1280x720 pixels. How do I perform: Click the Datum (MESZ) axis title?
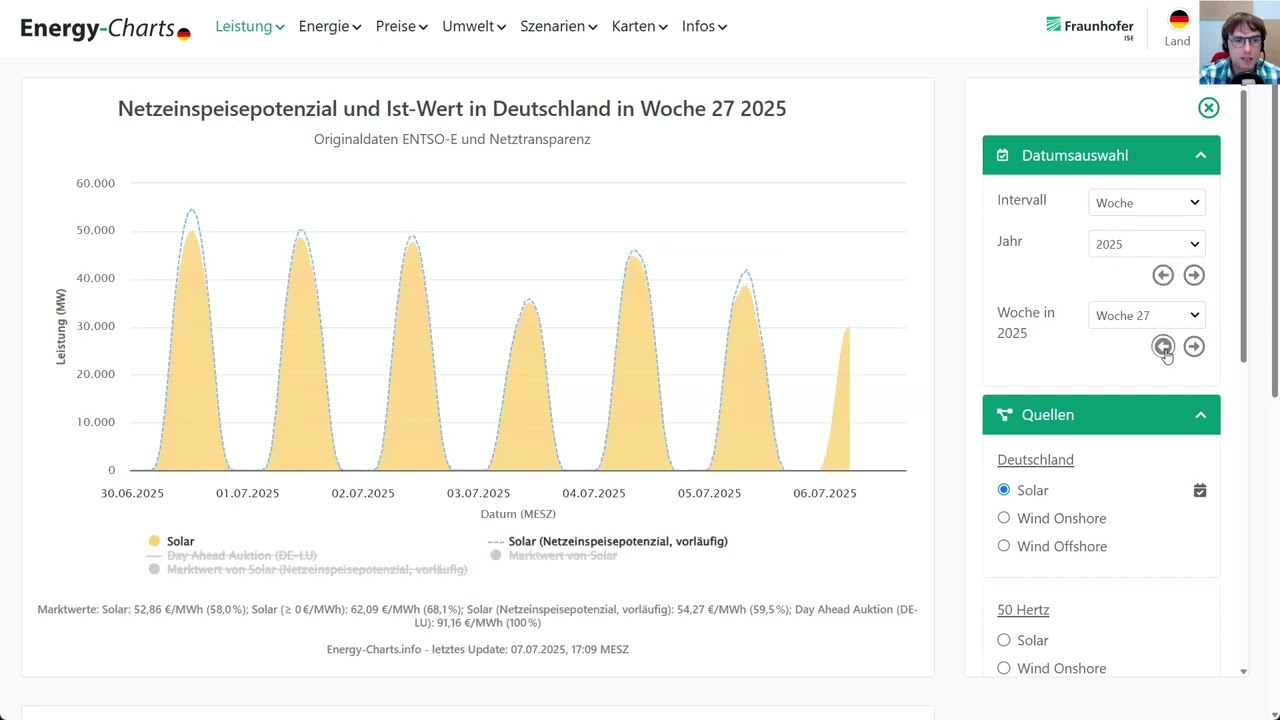tap(518, 514)
